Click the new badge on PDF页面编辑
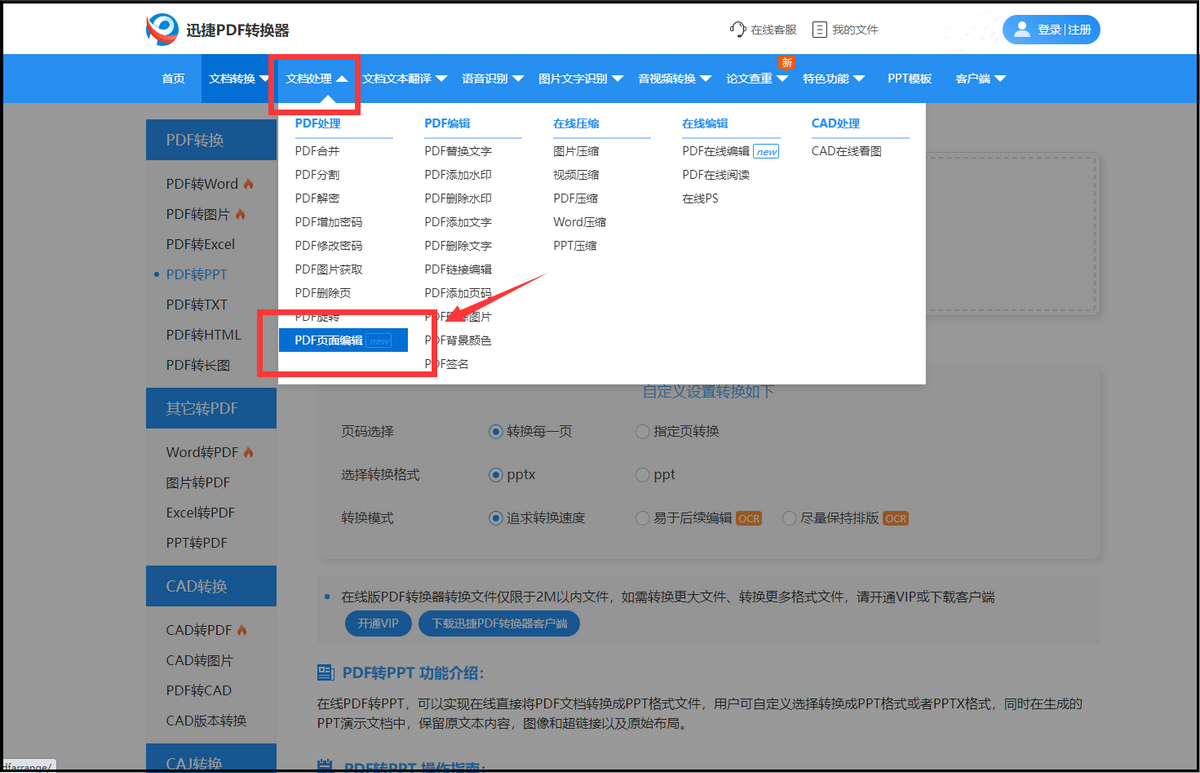Viewport: 1200px width, 773px height. pos(380,340)
